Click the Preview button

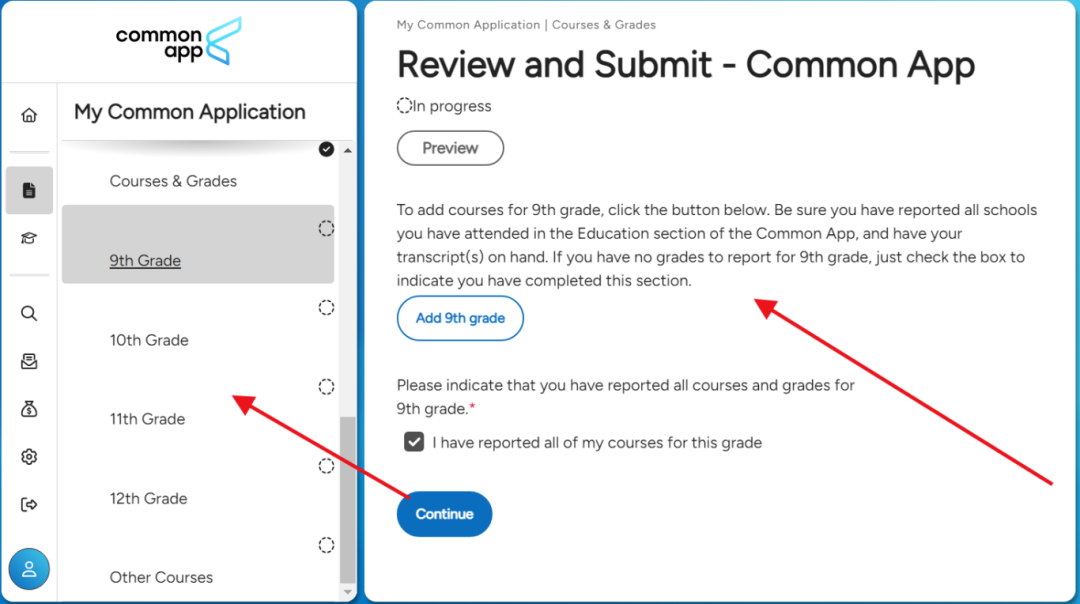450,148
